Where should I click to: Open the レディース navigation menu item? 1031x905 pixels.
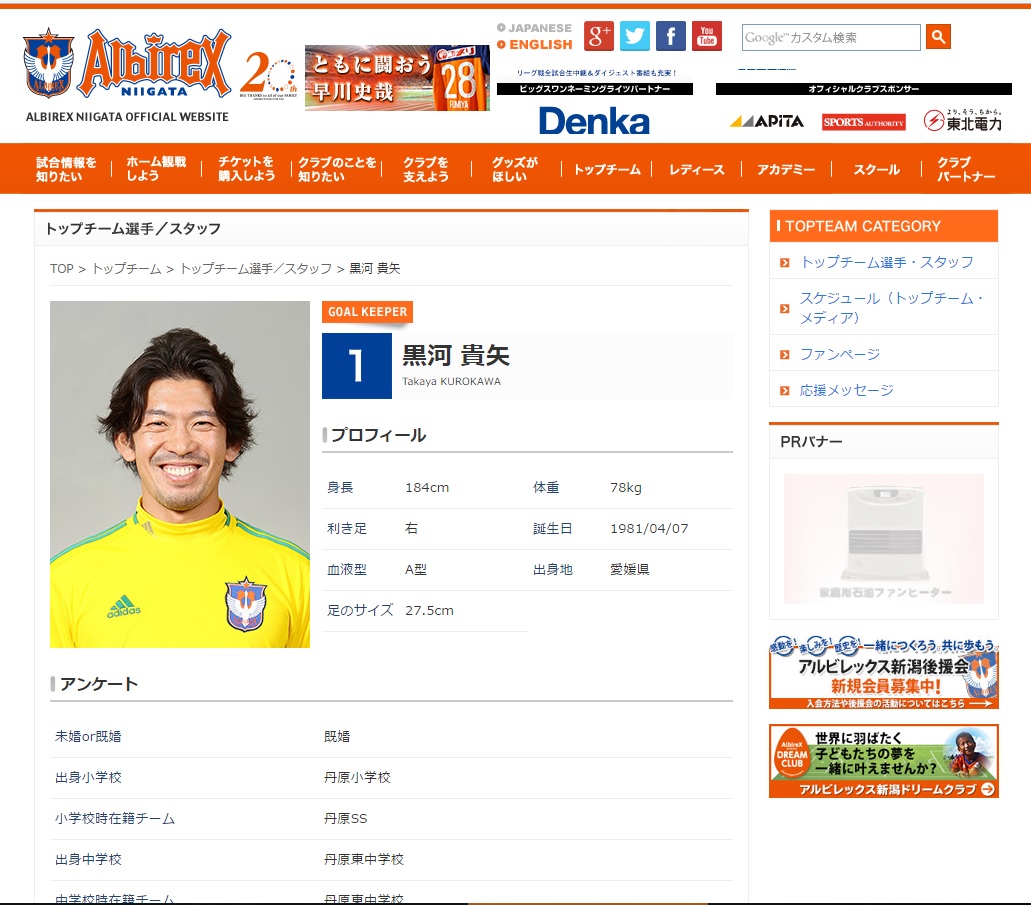[696, 170]
